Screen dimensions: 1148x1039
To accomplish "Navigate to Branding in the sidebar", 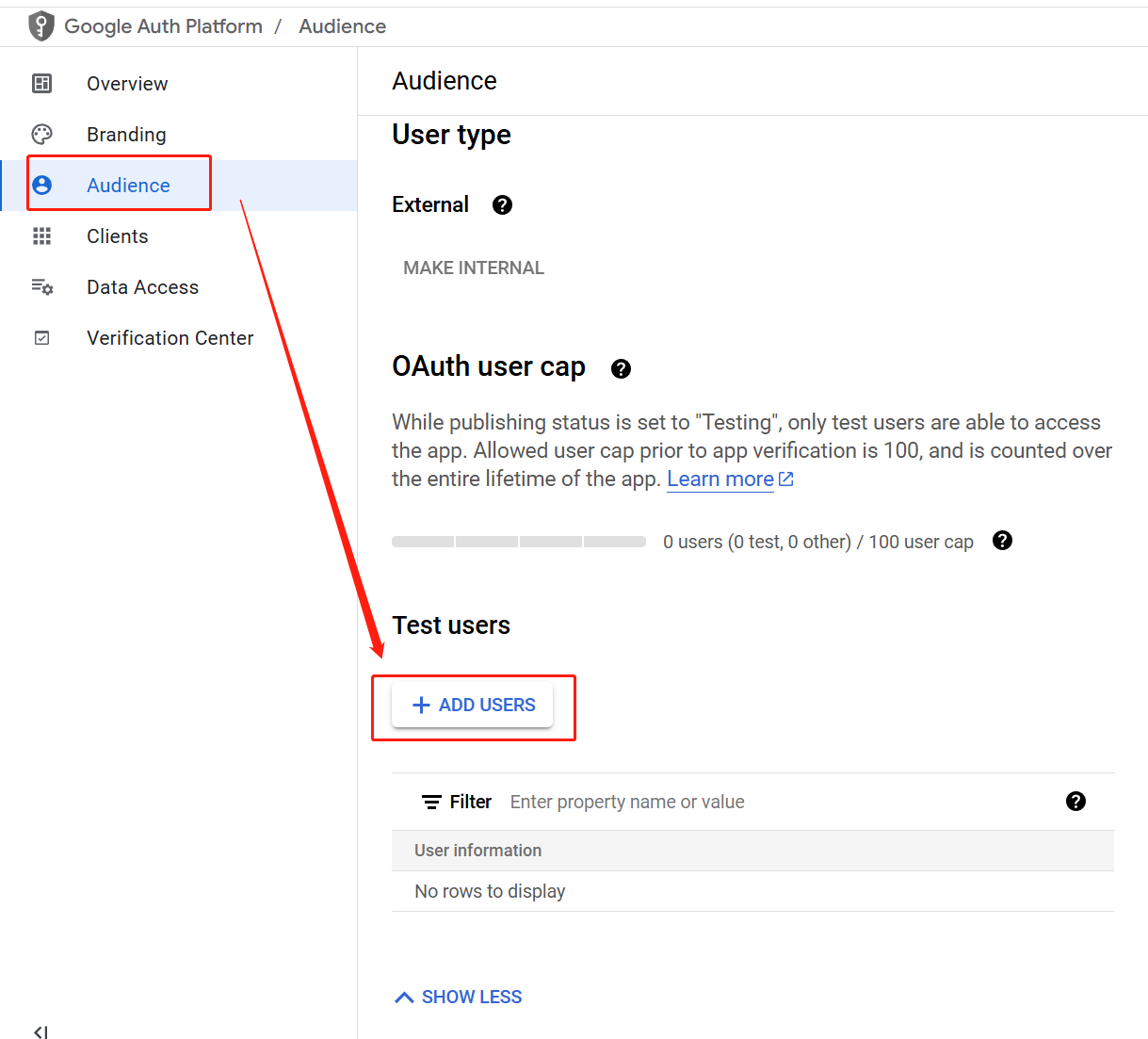I will tap(125, 134).
